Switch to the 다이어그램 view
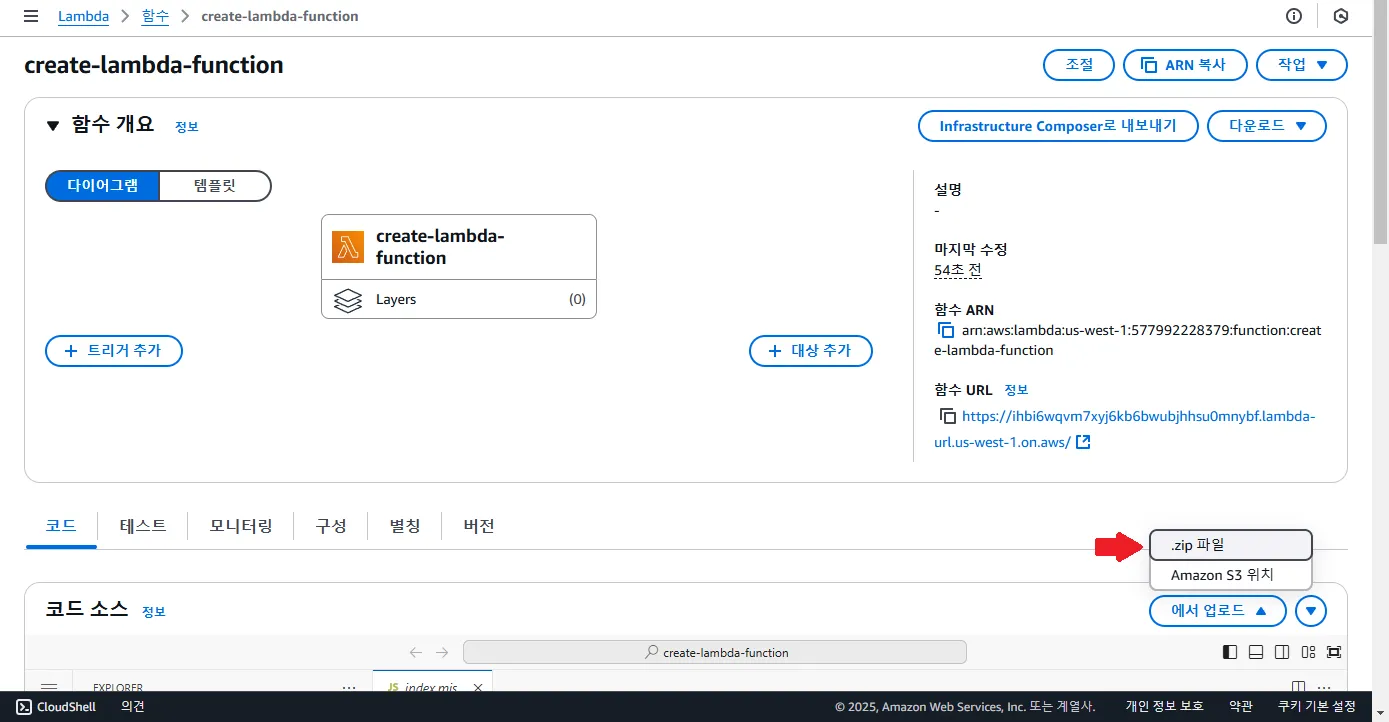The height and width of the screenshot is (722, 1389). [x=103, y=186]
